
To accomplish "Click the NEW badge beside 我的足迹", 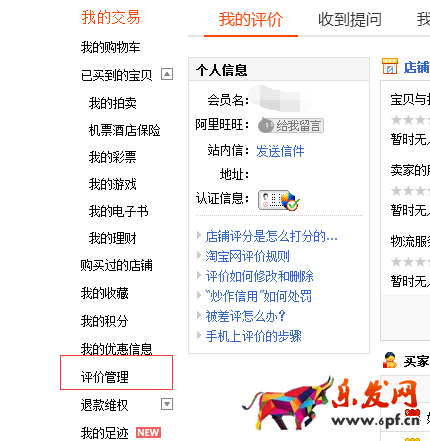I will tap(148, 432).
